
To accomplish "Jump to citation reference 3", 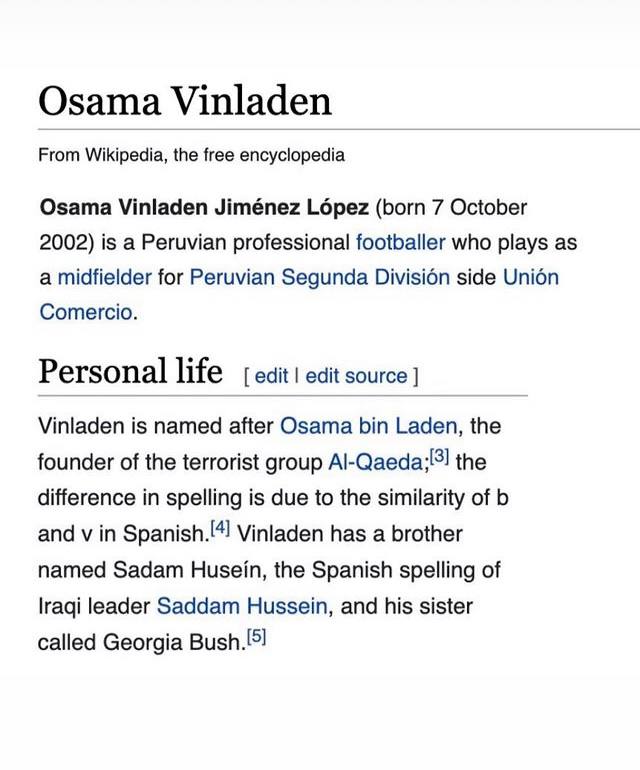I will [x=441, y=457].
